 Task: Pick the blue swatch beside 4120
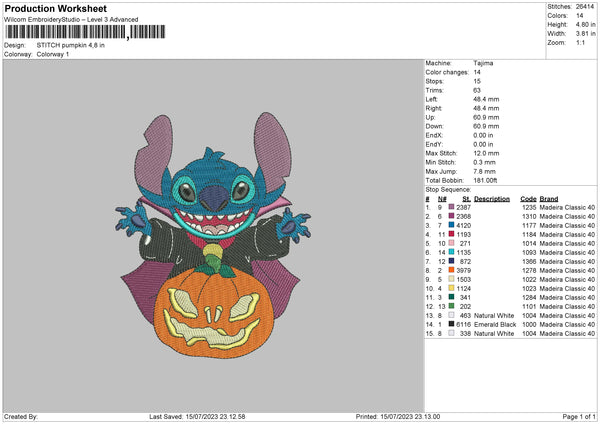pos(451,225)
